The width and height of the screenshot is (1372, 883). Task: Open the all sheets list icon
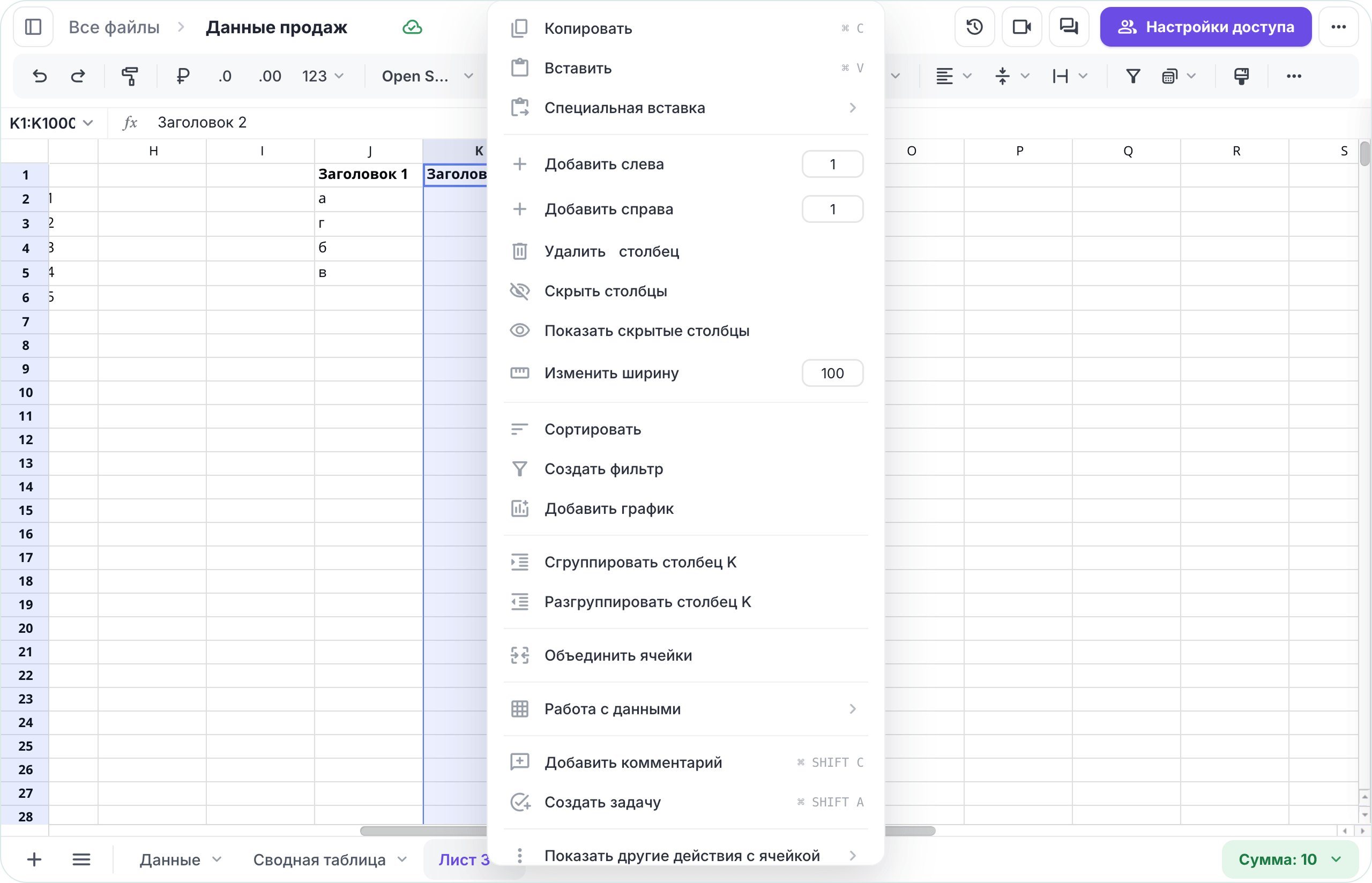coord(81,859)
